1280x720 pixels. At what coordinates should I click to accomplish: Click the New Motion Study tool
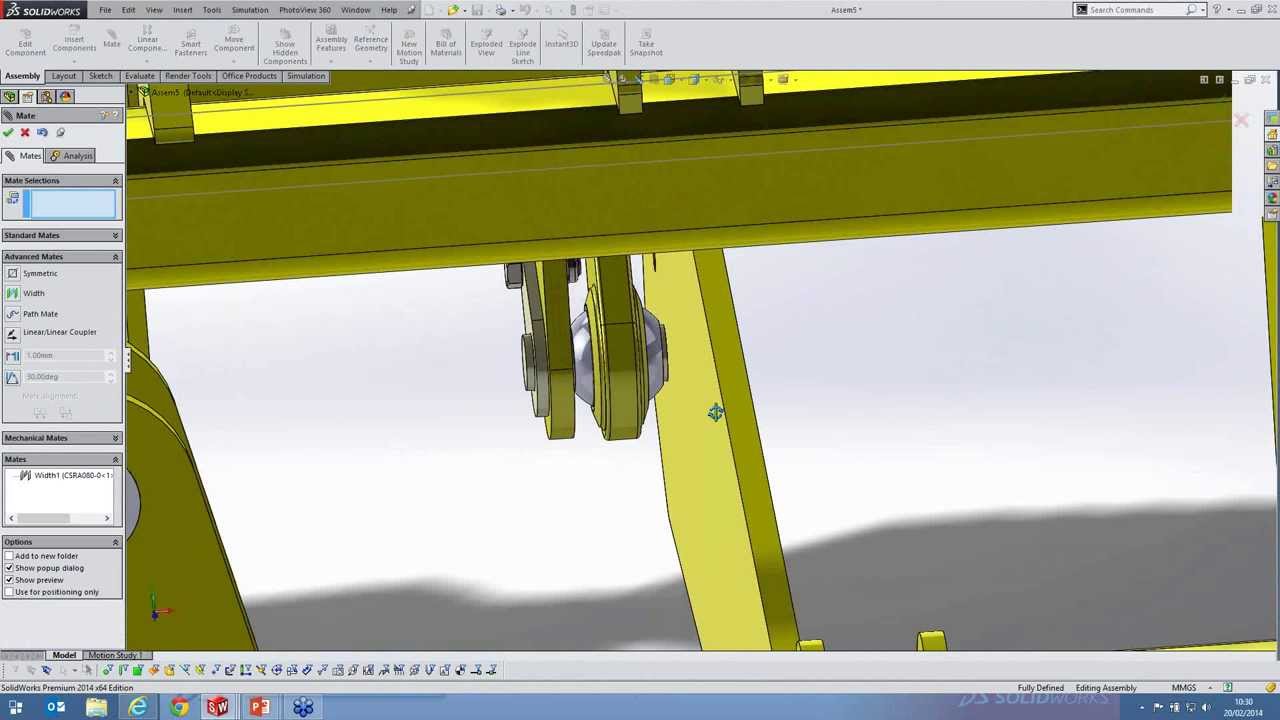click(x=409, y=45)
